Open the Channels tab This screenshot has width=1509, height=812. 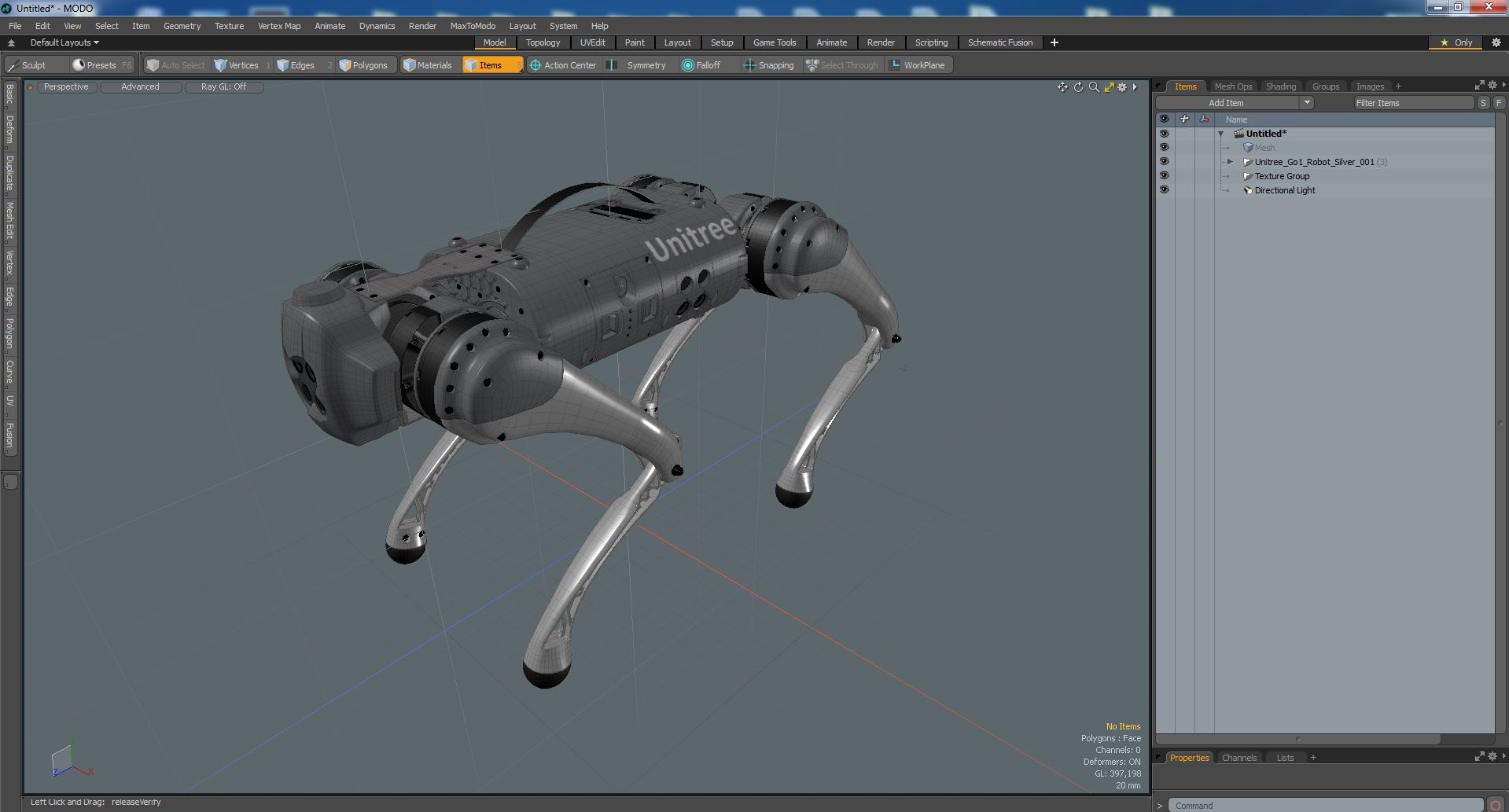[1238, 758]
